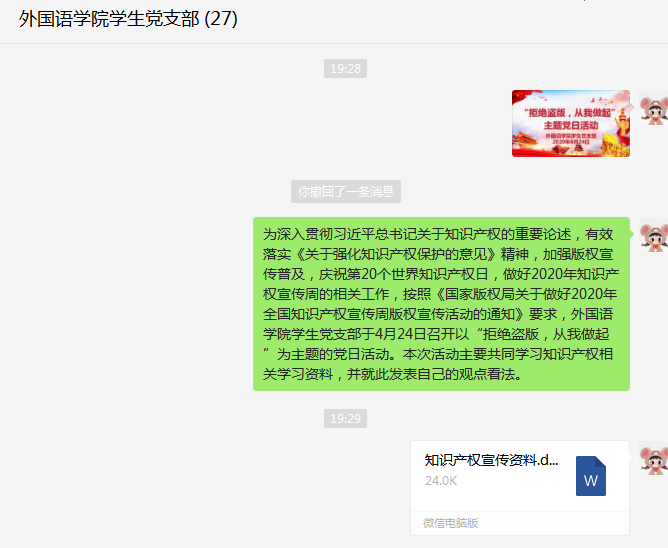Open file 知识产权宣传资料.d...
This screenshot has width=668, height=548.
point(491,460)
